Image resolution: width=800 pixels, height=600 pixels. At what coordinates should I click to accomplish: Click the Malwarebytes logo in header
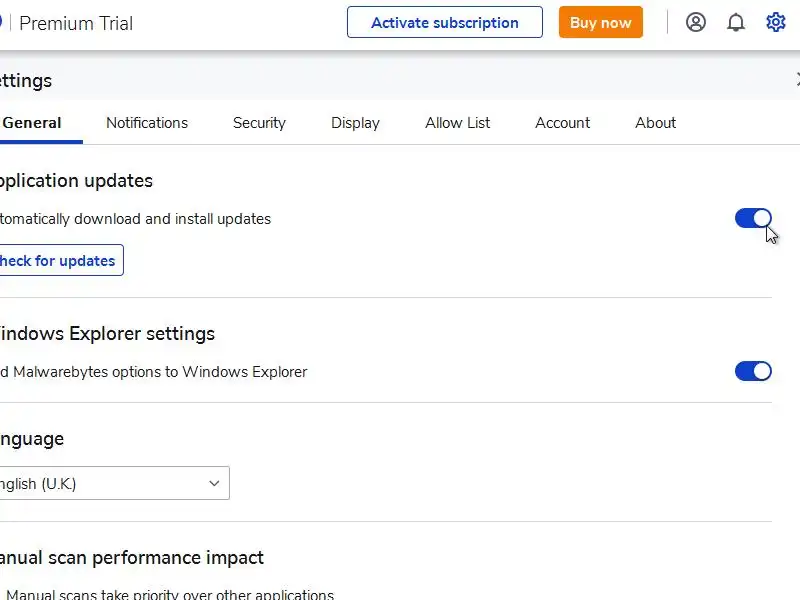point(1,22)
